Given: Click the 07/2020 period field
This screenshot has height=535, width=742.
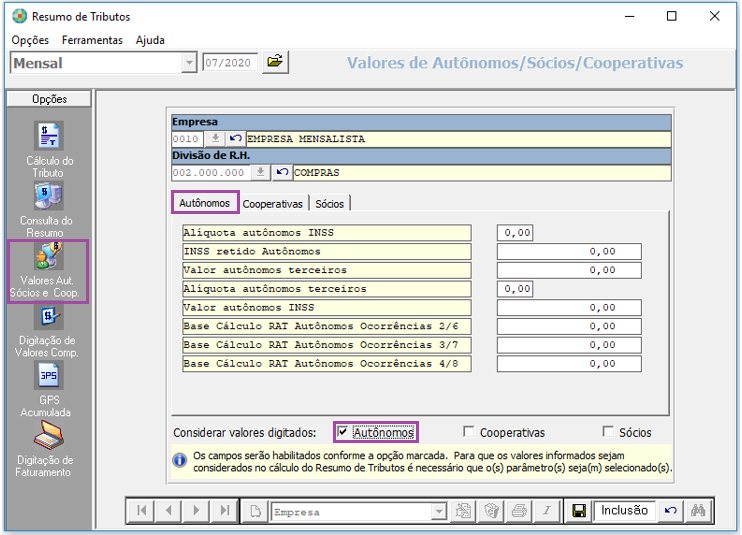Looking at the screenshot, I should pyautogui.click(x=230, y=62).
